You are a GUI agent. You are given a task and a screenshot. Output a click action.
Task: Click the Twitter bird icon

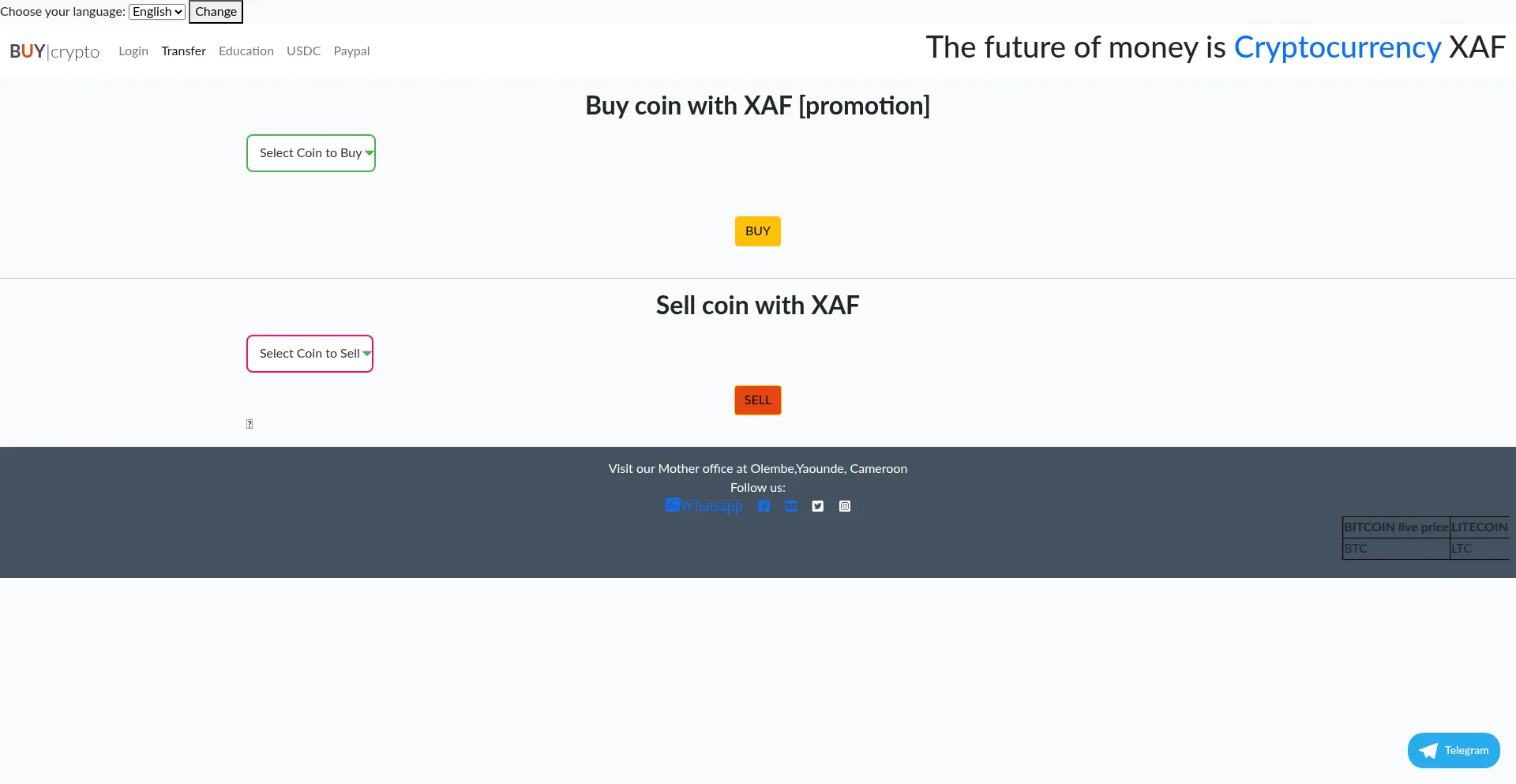pos(817,506)
